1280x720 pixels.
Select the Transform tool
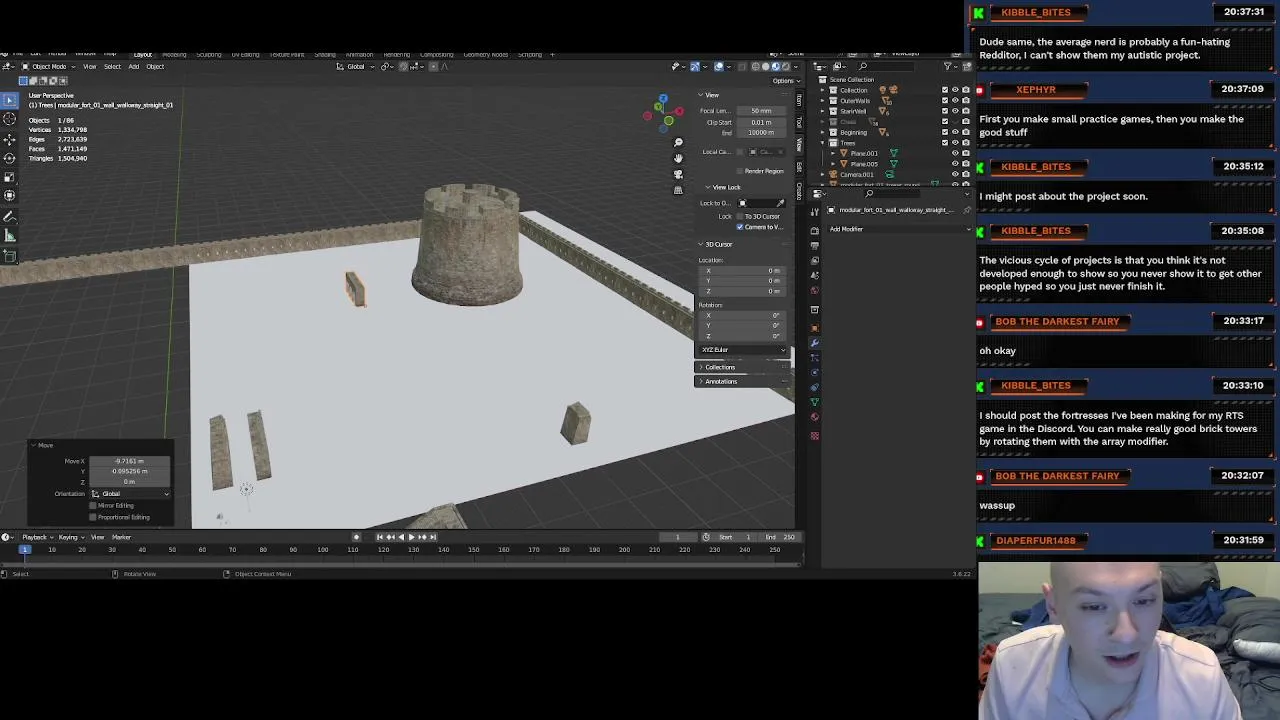coord(10,195)
